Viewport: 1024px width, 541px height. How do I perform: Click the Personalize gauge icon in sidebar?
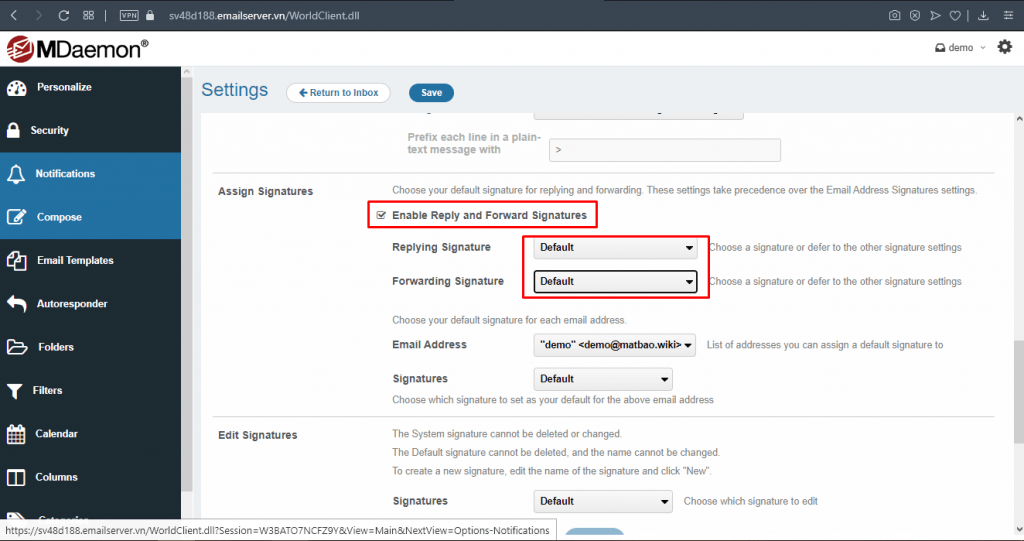(x=16, y=87)
